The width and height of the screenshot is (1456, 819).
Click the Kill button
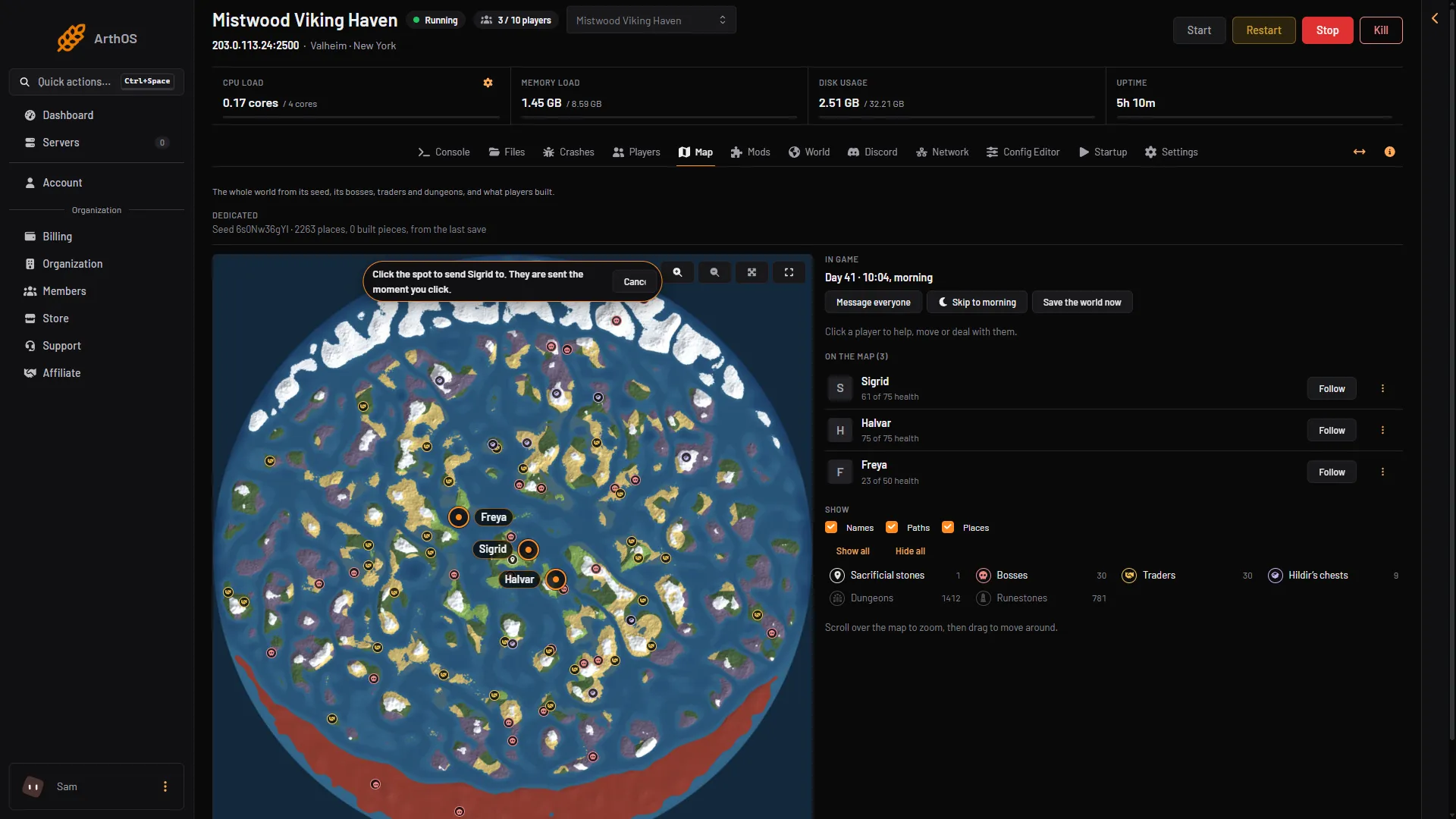pos(1381,30)
